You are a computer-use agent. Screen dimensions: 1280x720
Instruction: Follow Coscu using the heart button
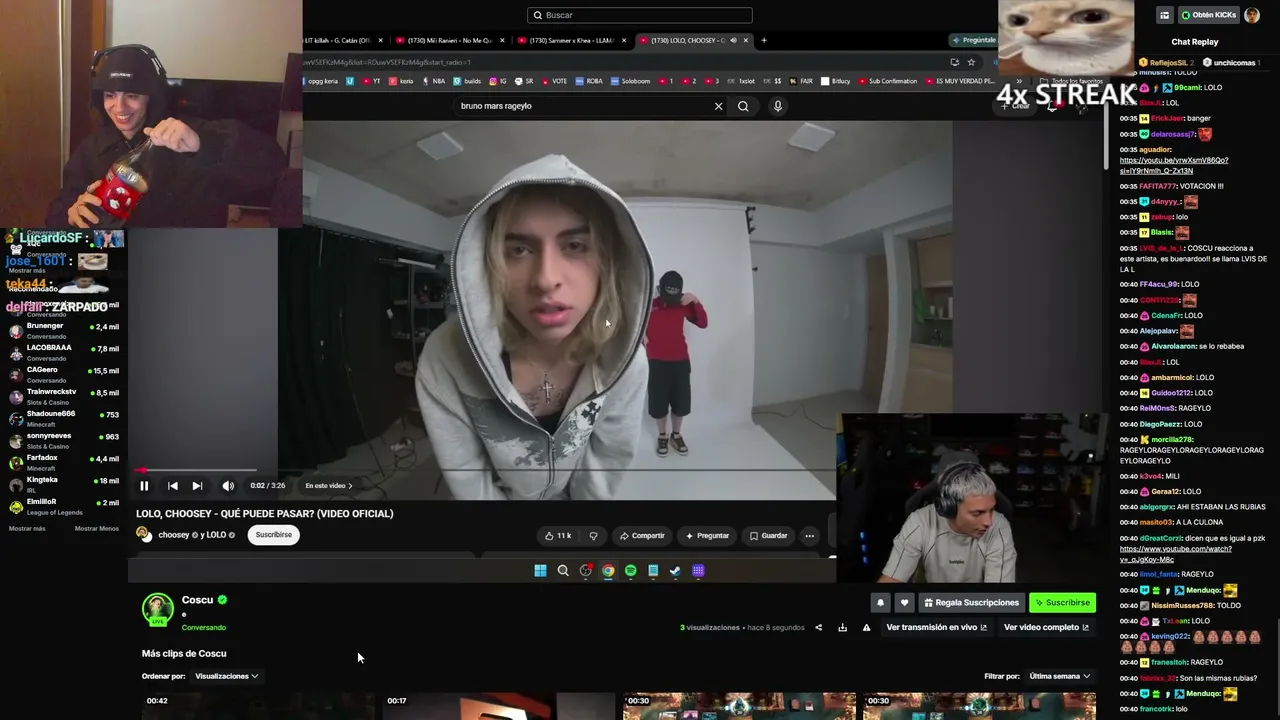pyautogui.click(x=904, y=603)
